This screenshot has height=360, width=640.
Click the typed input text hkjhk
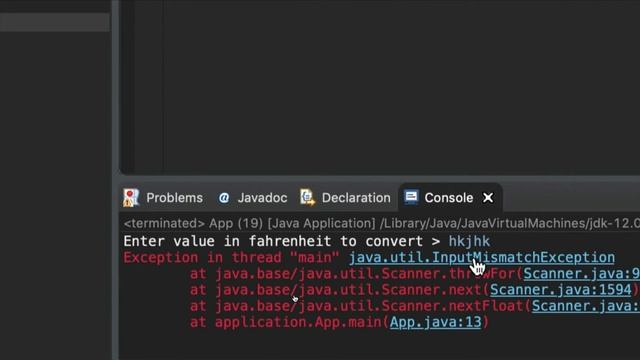coord(469,241)
